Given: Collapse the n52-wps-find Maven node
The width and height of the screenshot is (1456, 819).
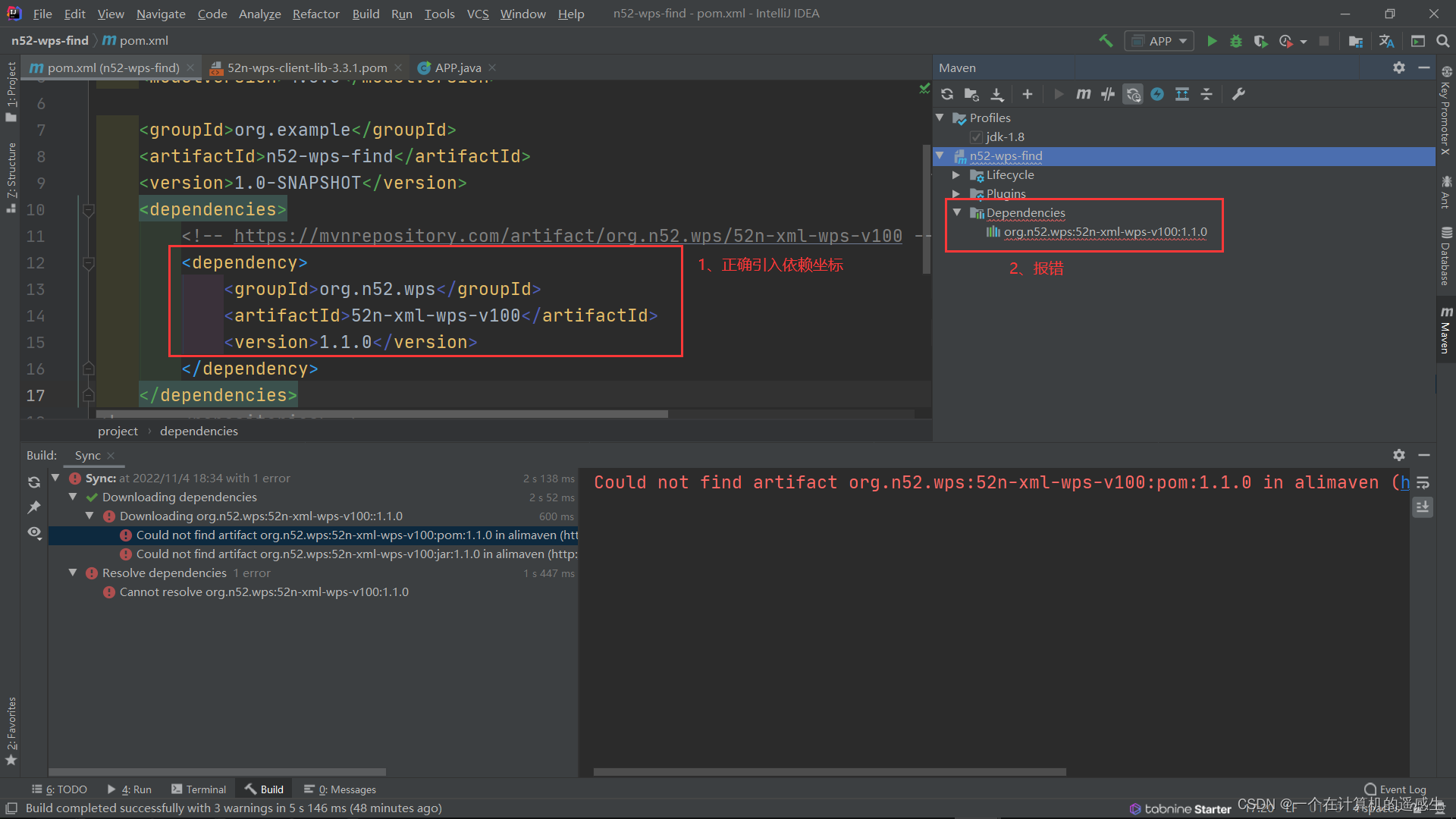Looking at the screenshot, I should (x=940, y=155).
